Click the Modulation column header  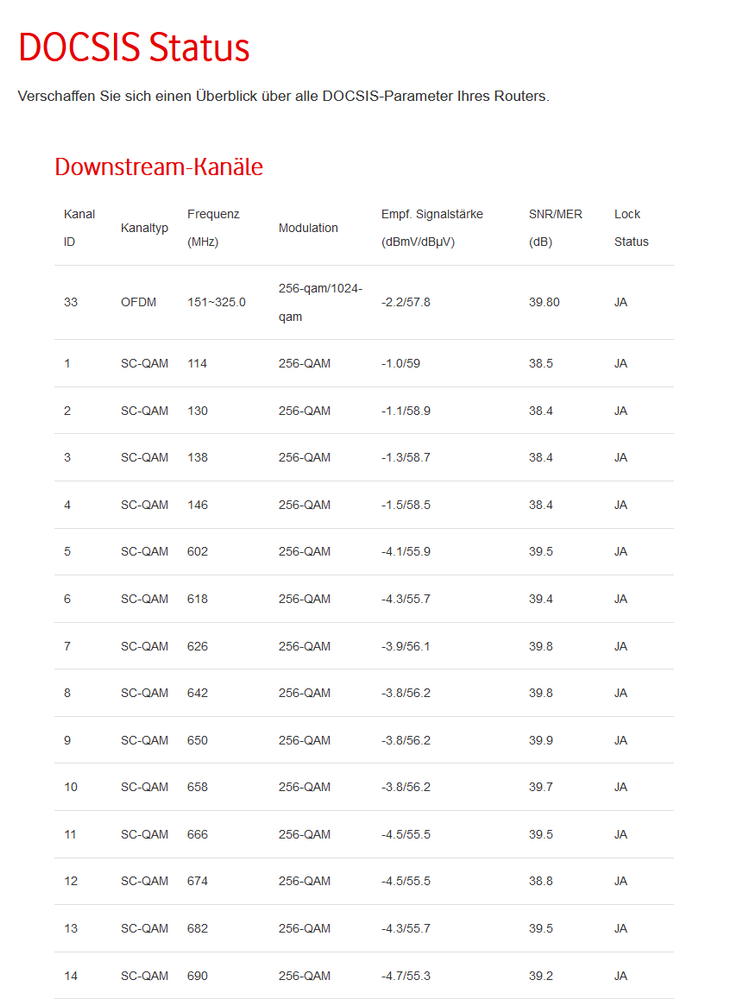pyautogui.click(x=308, y=228)
